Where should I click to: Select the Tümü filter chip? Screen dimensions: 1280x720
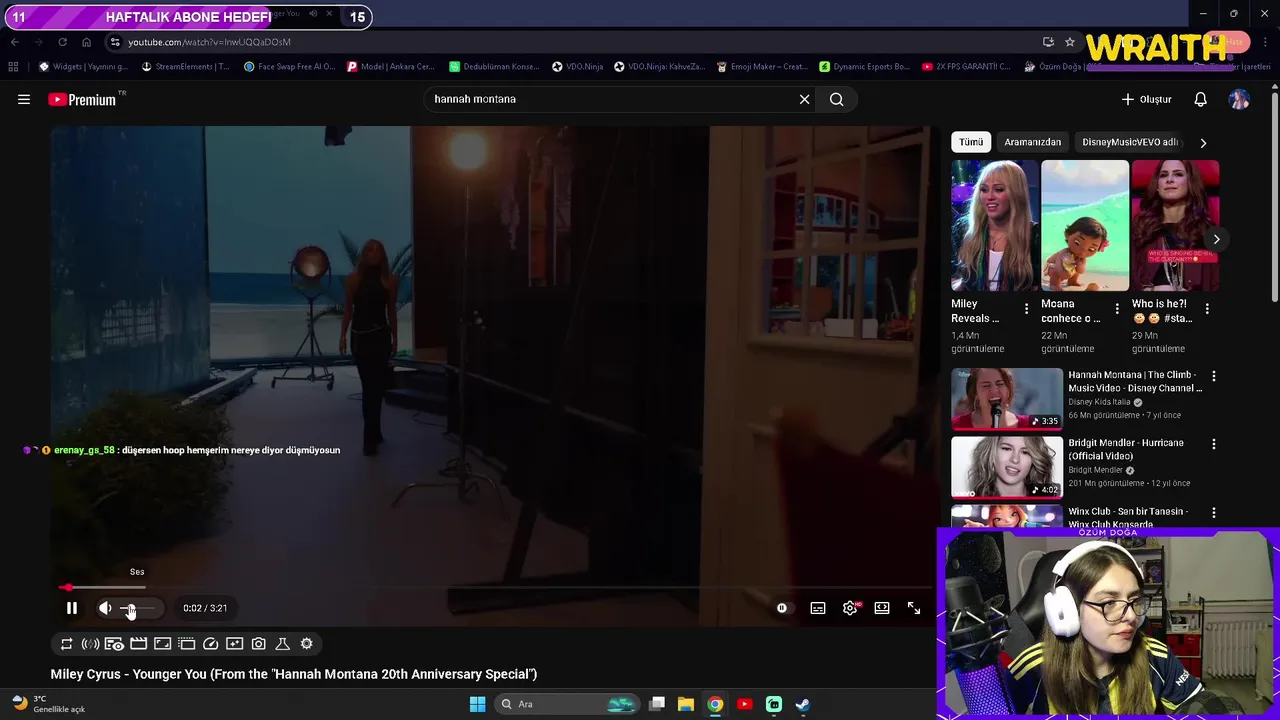(971, 142)
